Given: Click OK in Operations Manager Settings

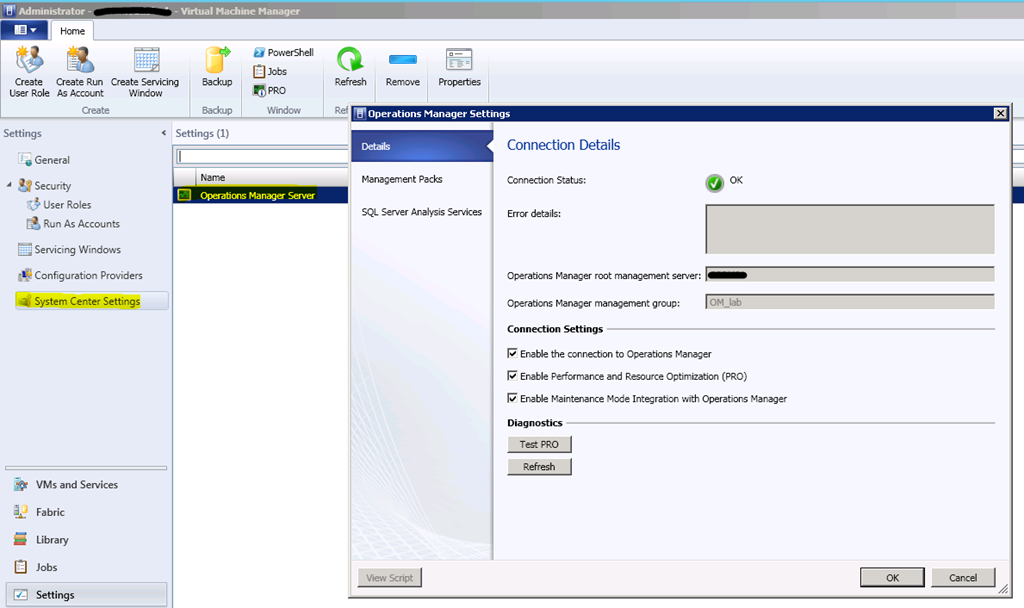Looking at the screenshot, I should click(x=891, y=577).
